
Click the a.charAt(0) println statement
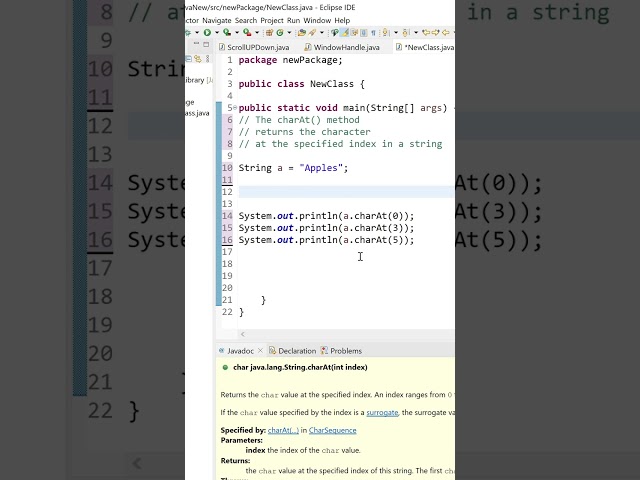[x=326, y=216]
